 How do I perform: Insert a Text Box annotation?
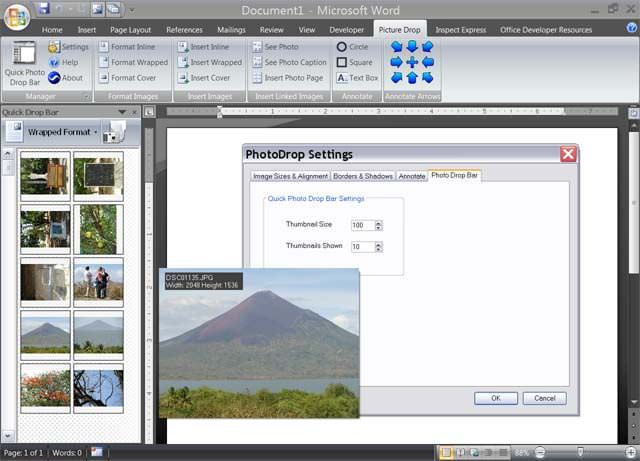click(357, 77)
